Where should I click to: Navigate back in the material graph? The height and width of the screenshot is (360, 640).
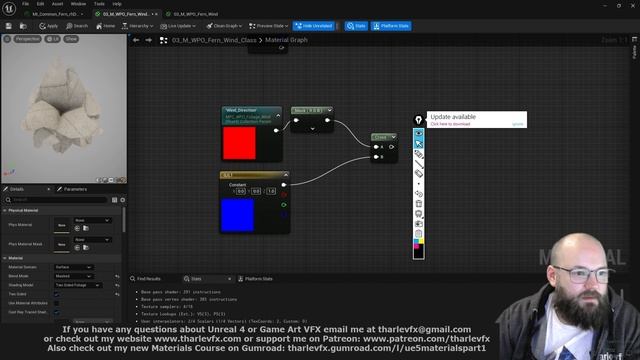136,40
